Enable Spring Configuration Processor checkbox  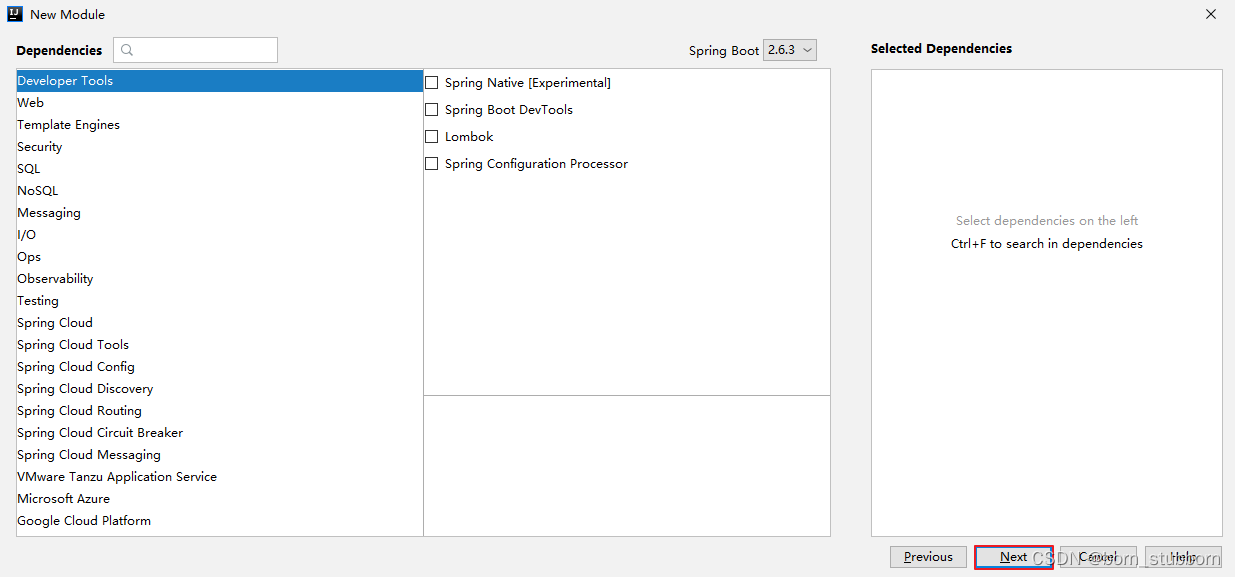432,164
